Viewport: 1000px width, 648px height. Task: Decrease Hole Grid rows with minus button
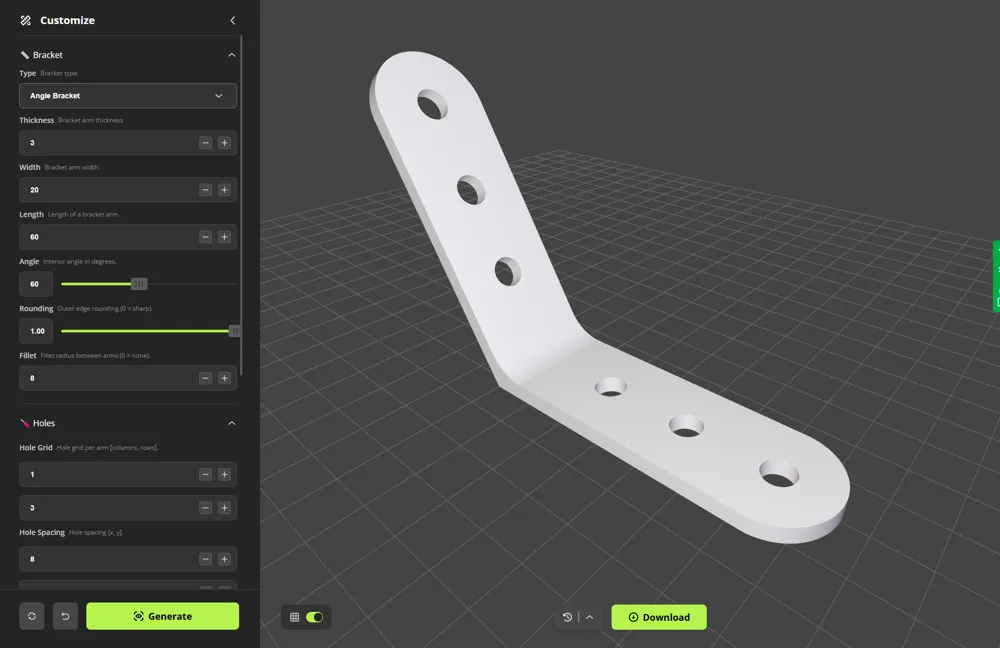pos(205,507)
